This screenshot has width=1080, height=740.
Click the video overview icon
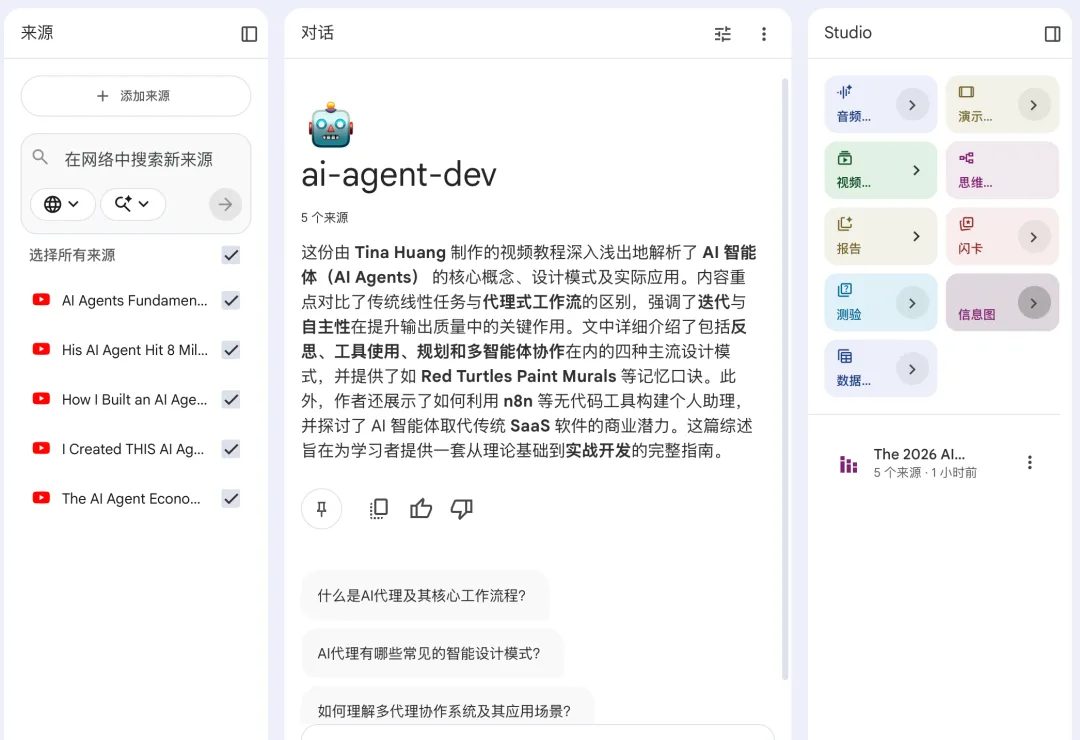point(844,158)
